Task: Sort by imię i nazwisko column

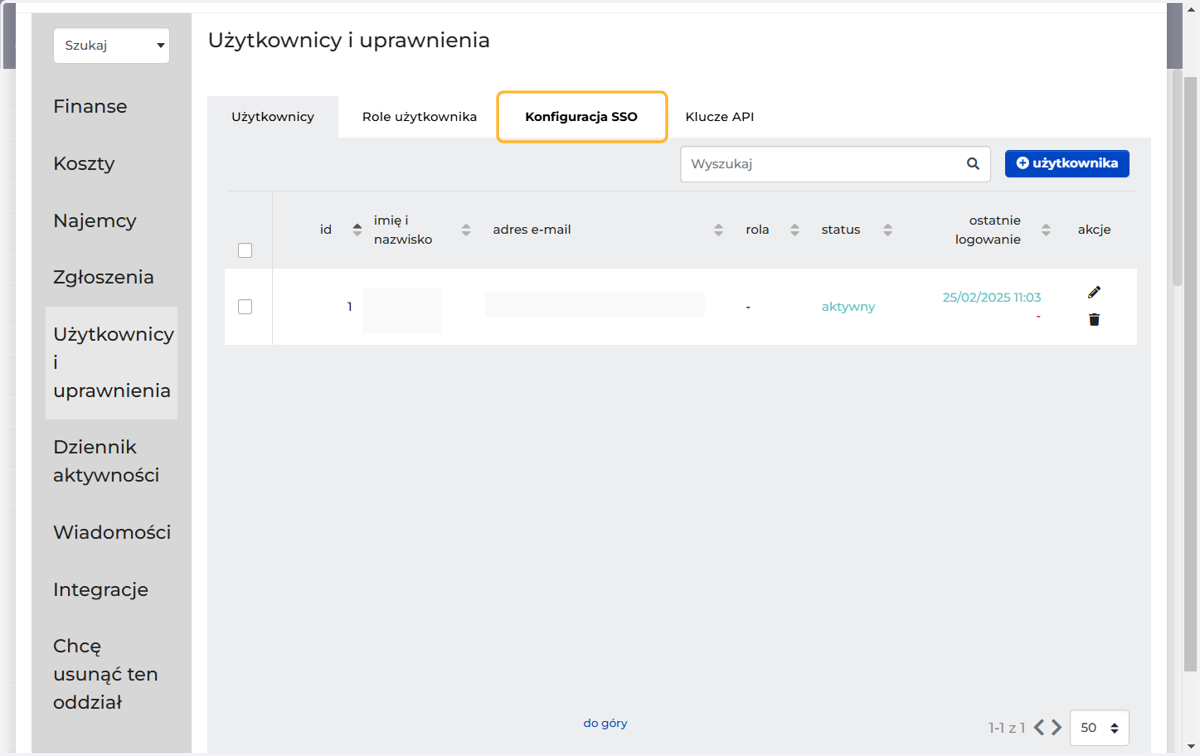Action: click(x=466, y=230)
